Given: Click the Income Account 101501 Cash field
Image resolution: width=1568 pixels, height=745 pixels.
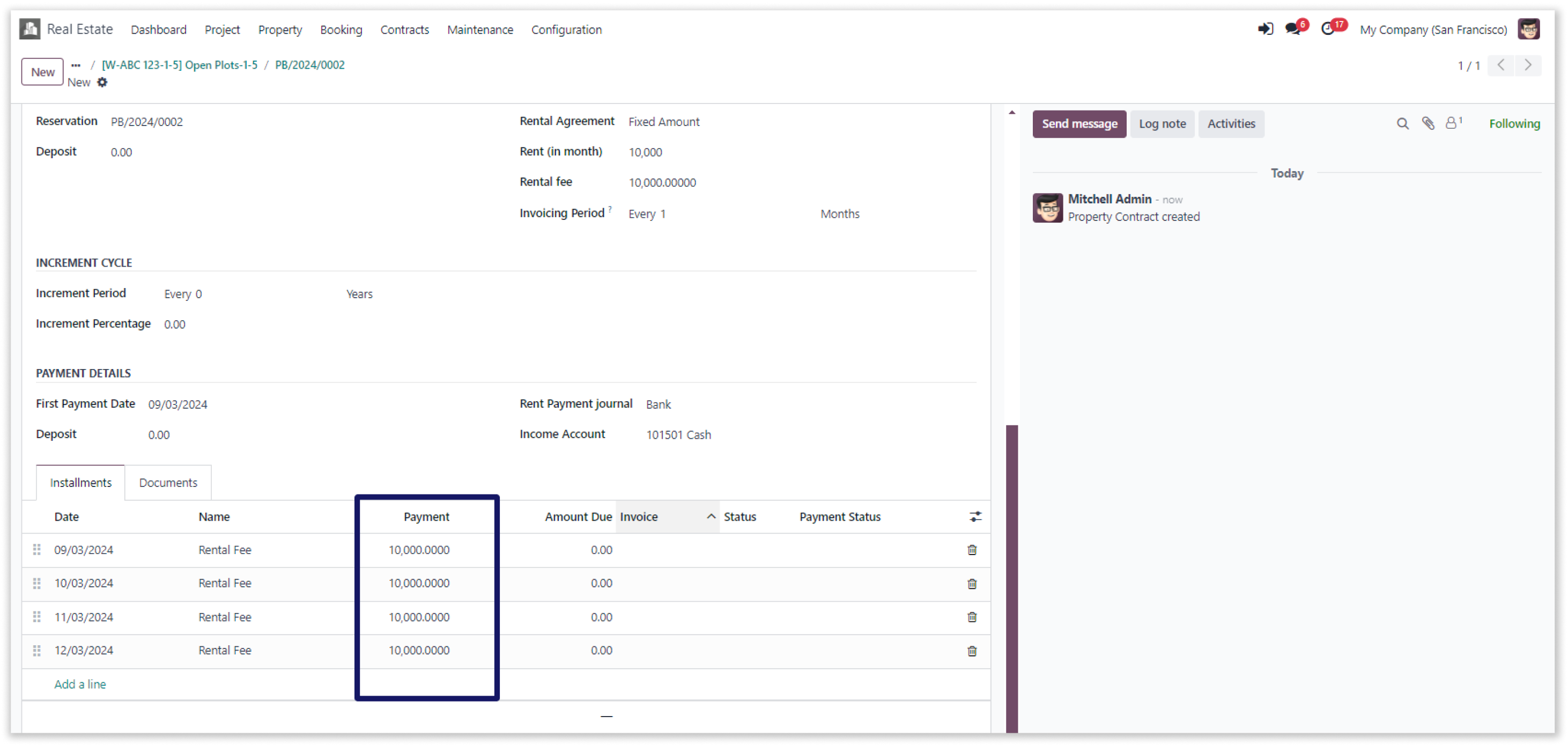Looking at the screenshot, I should 678,434.
